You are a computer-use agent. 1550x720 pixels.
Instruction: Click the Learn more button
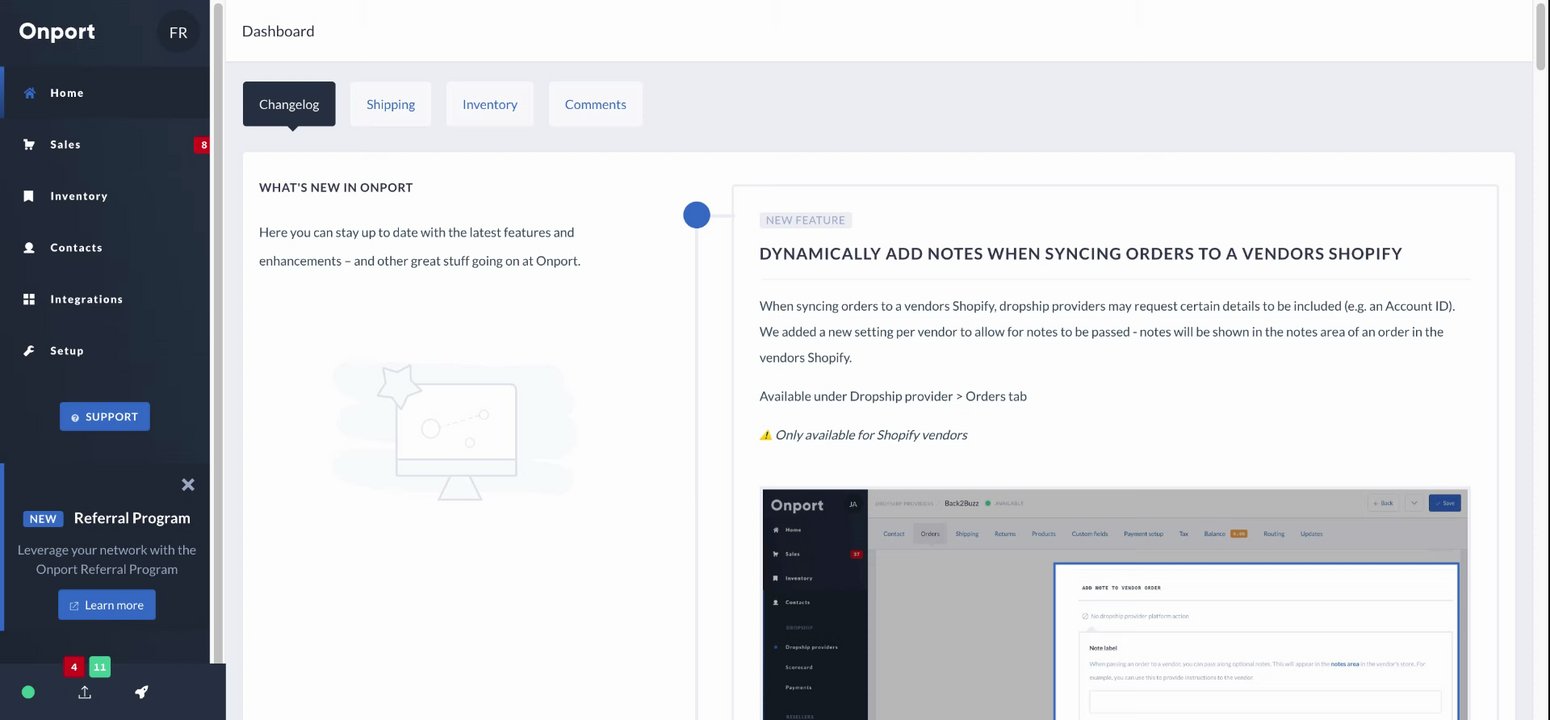107,605
